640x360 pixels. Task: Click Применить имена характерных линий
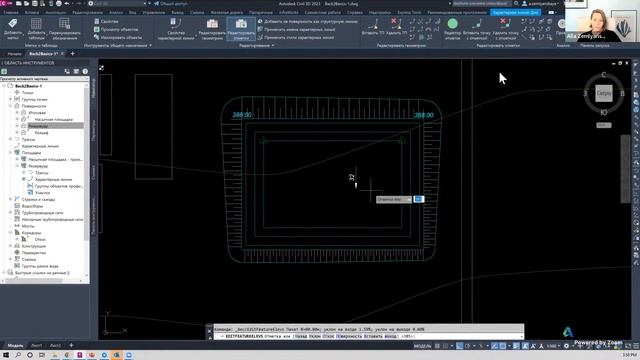[296, 29]
